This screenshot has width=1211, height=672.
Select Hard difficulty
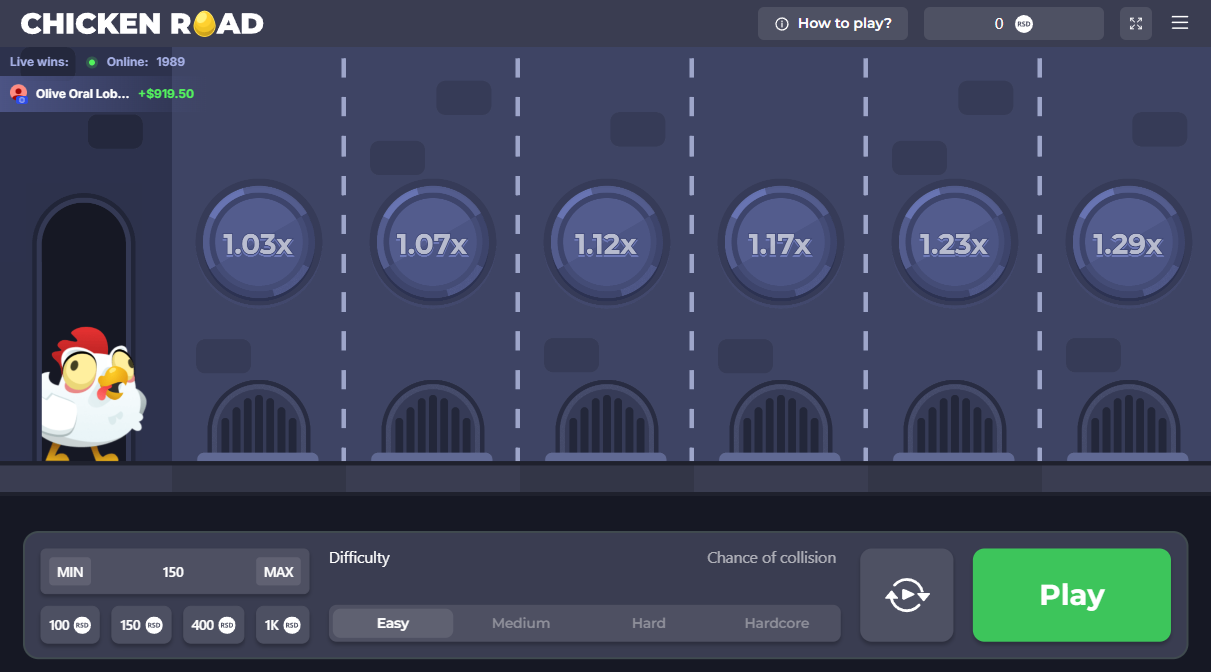tap(649, 623)
